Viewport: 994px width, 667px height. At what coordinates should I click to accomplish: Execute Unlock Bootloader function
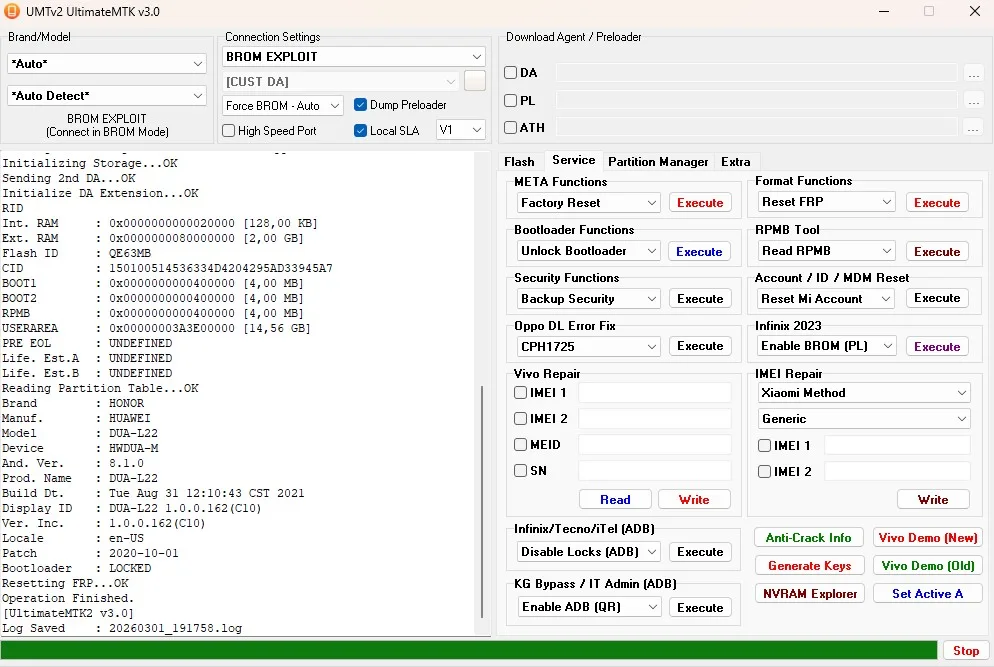[699, 252]
